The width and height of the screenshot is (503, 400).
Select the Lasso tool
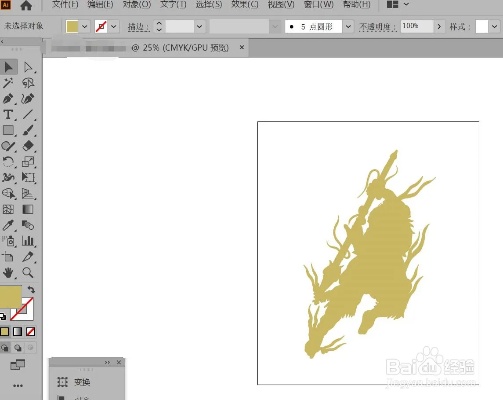(28, 83)
